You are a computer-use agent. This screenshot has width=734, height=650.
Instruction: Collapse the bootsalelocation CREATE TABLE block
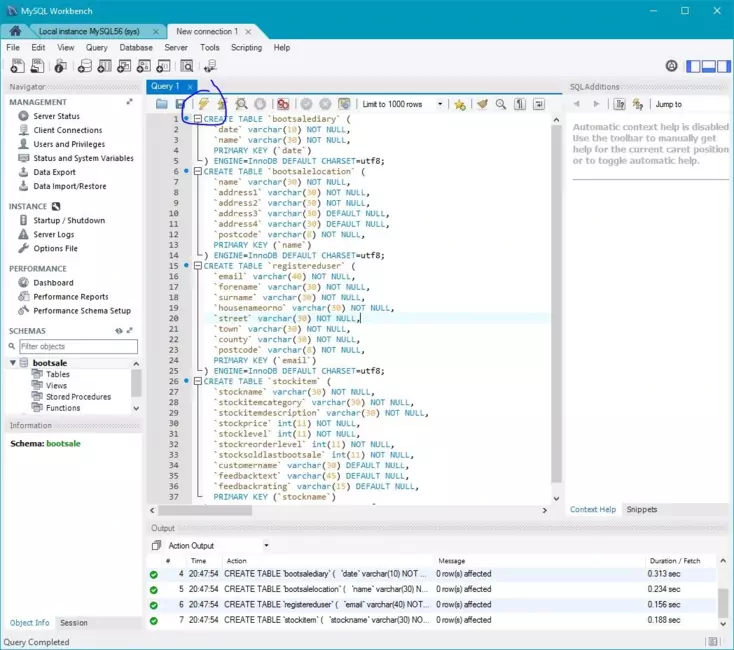click(198, 171)
